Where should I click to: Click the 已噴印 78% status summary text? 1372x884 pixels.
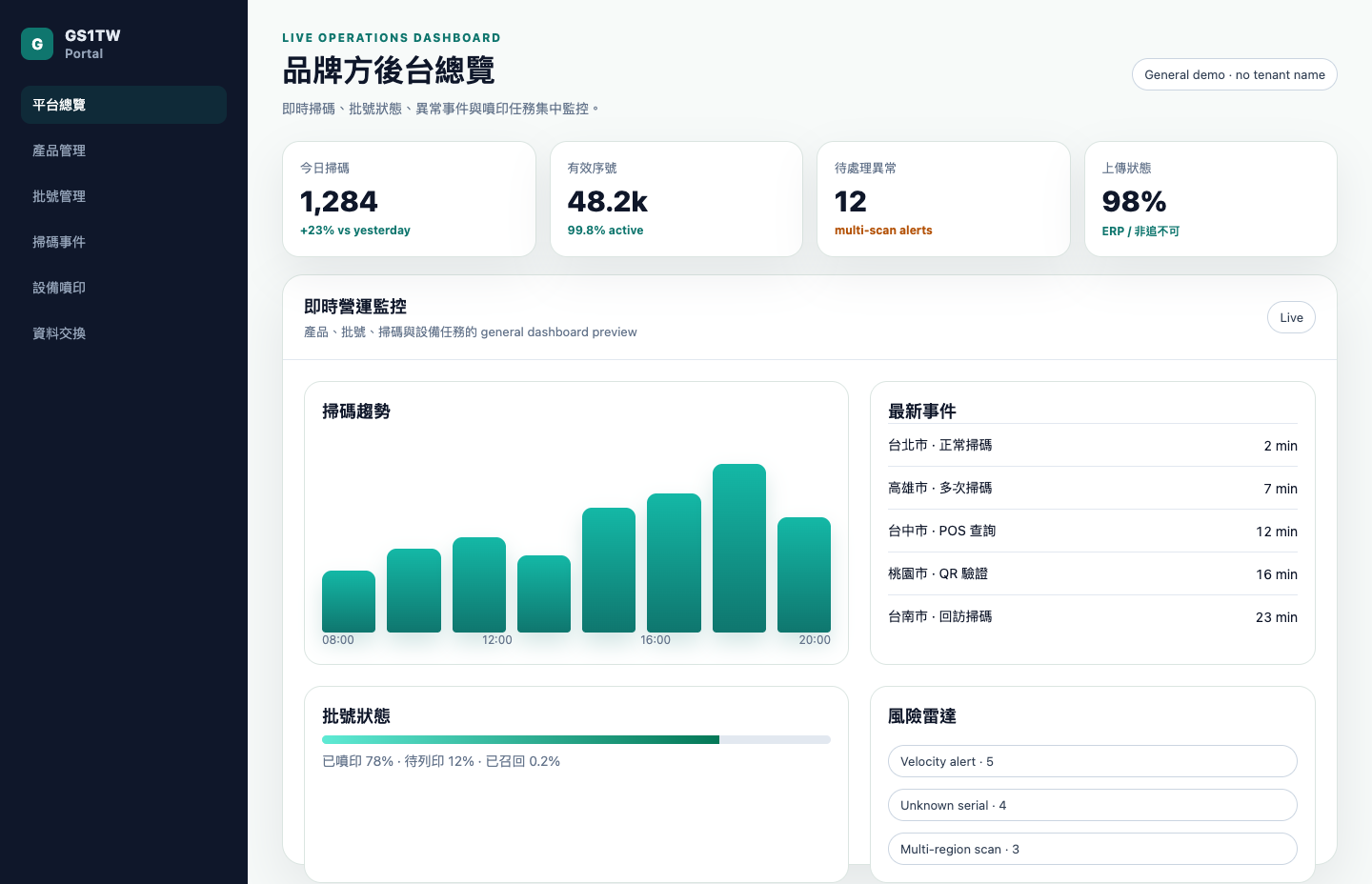click(441, 761)
